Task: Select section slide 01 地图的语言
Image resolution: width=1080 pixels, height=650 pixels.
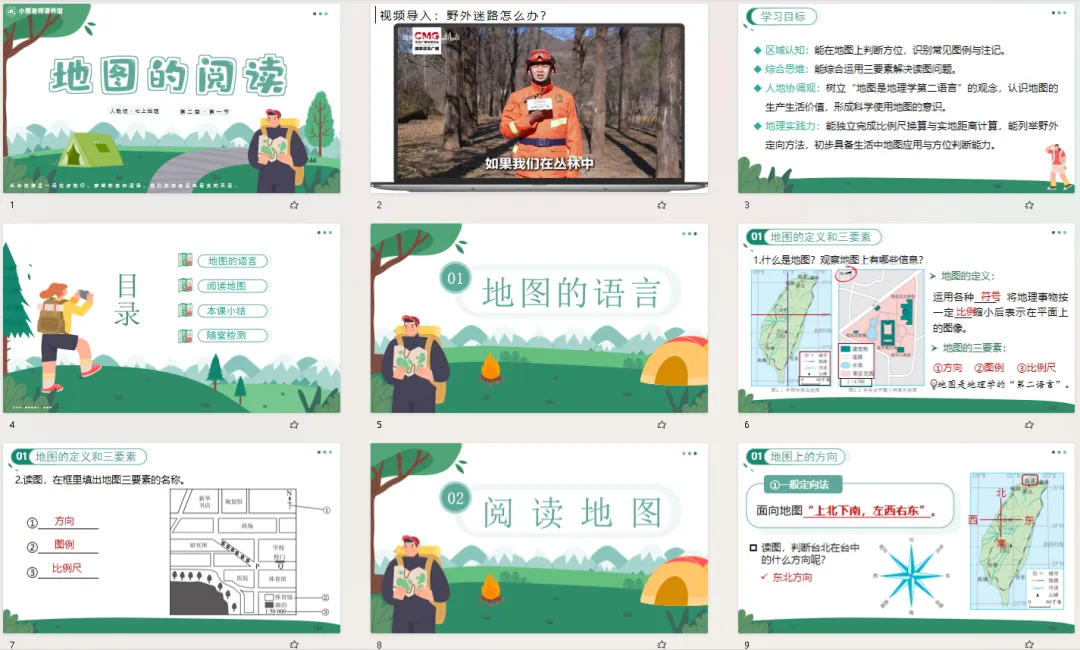Action: point(539,318)
